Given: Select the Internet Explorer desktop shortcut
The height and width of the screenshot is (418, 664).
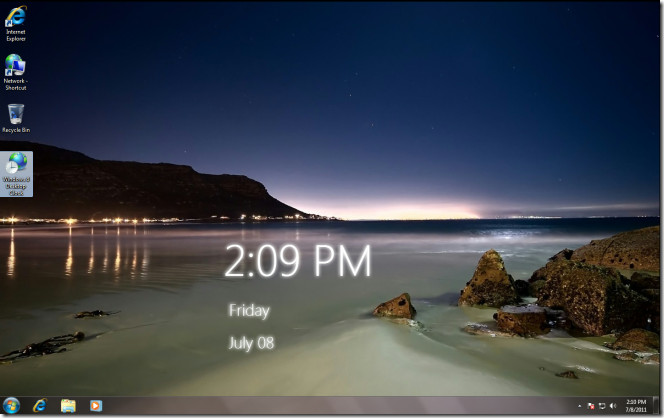Looking at the screenshot, I should click(16, 23).
